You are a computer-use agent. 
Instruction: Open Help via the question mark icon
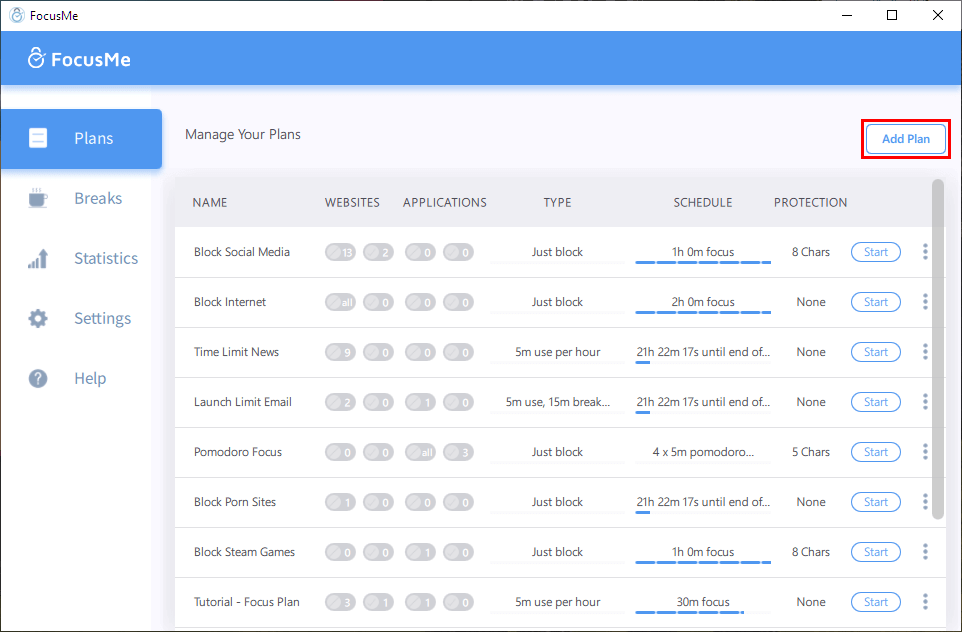37,378
